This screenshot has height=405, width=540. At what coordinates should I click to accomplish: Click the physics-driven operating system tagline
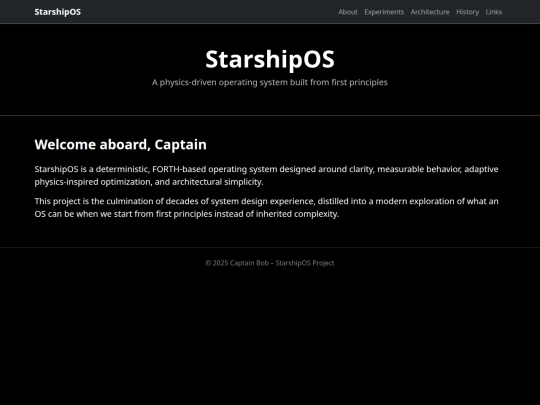click(x=270, y=82)
